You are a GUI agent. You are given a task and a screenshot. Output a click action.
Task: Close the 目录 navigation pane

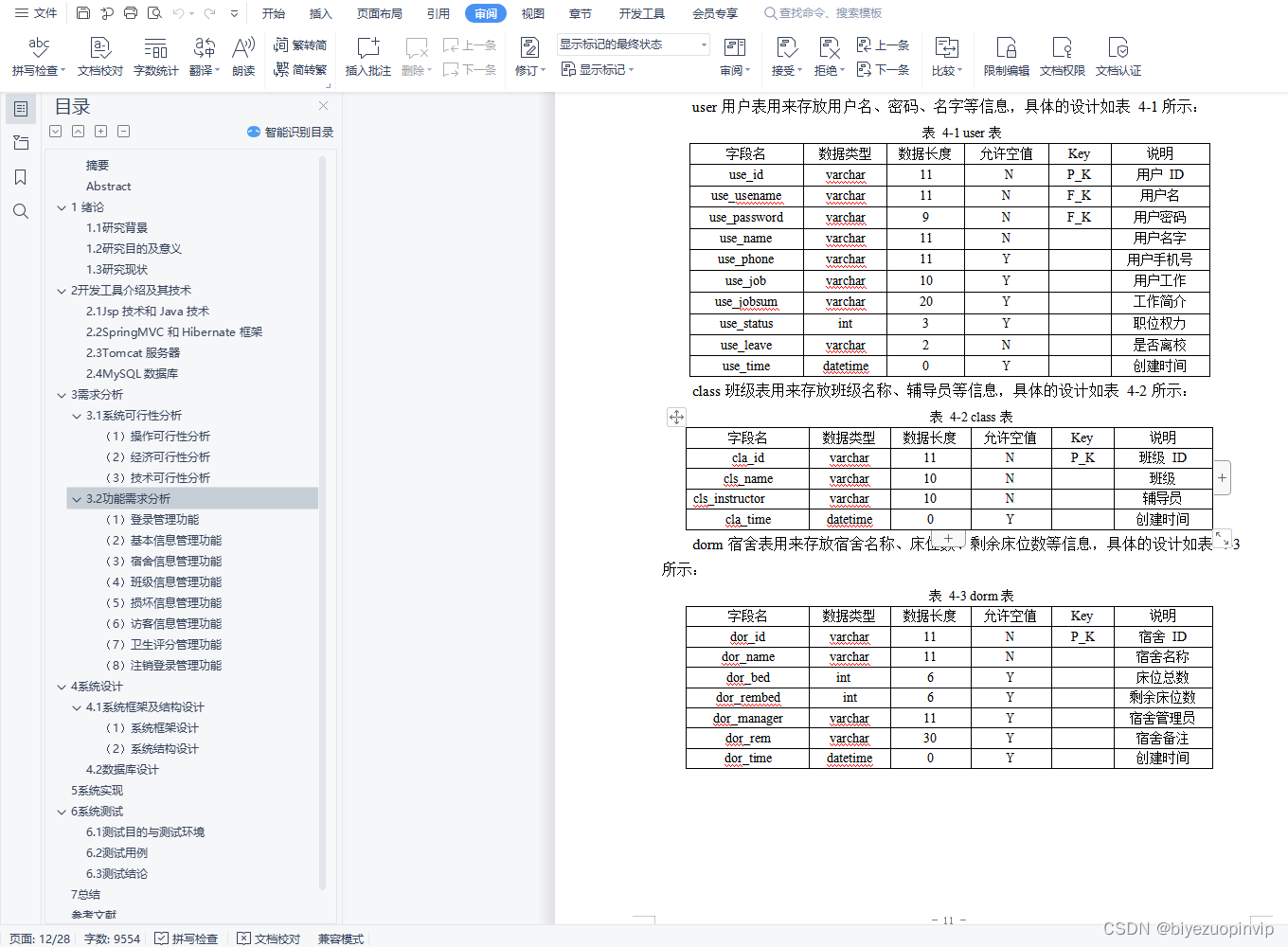point(324,106)
